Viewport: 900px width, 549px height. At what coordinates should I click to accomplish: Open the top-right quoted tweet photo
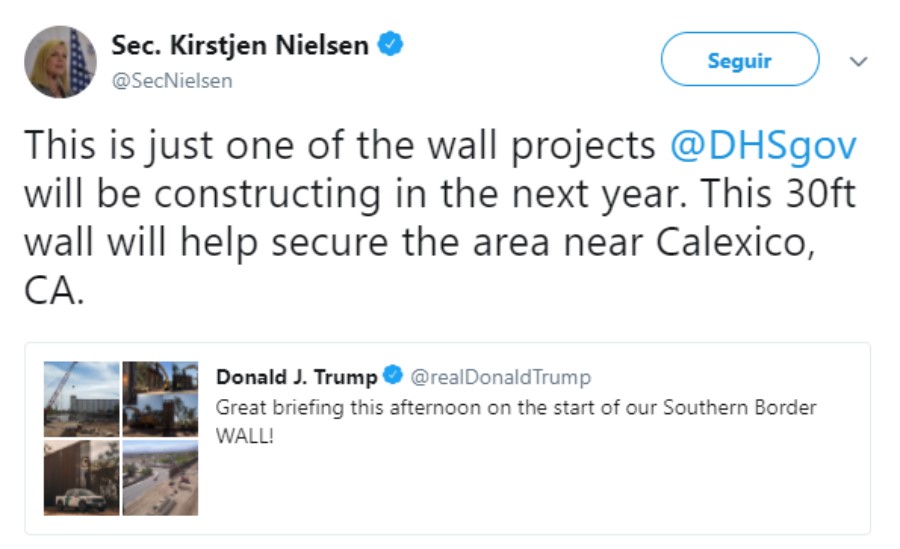coord(160,398)
